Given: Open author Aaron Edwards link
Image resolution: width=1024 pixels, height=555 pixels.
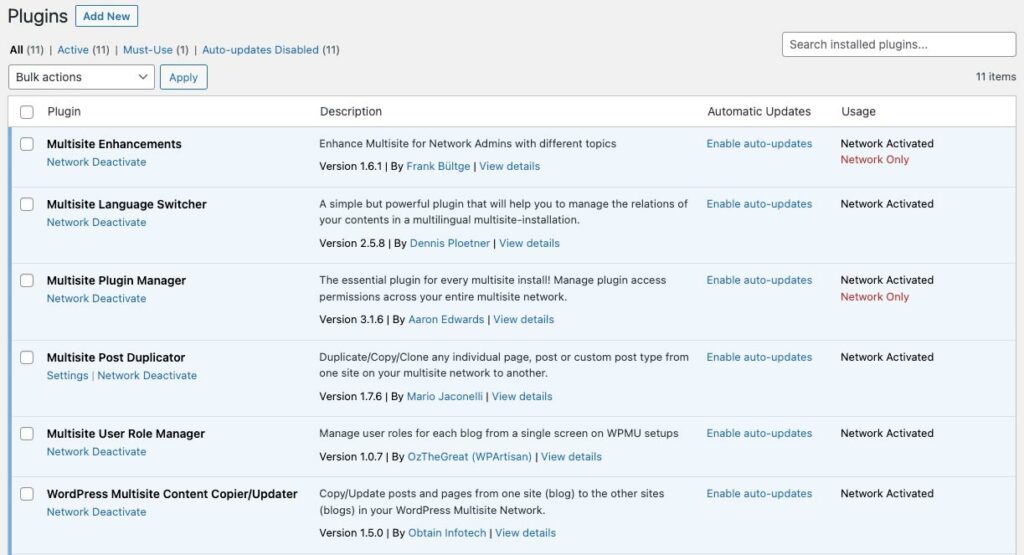Looking at the screenshot, I should (446, 320).
